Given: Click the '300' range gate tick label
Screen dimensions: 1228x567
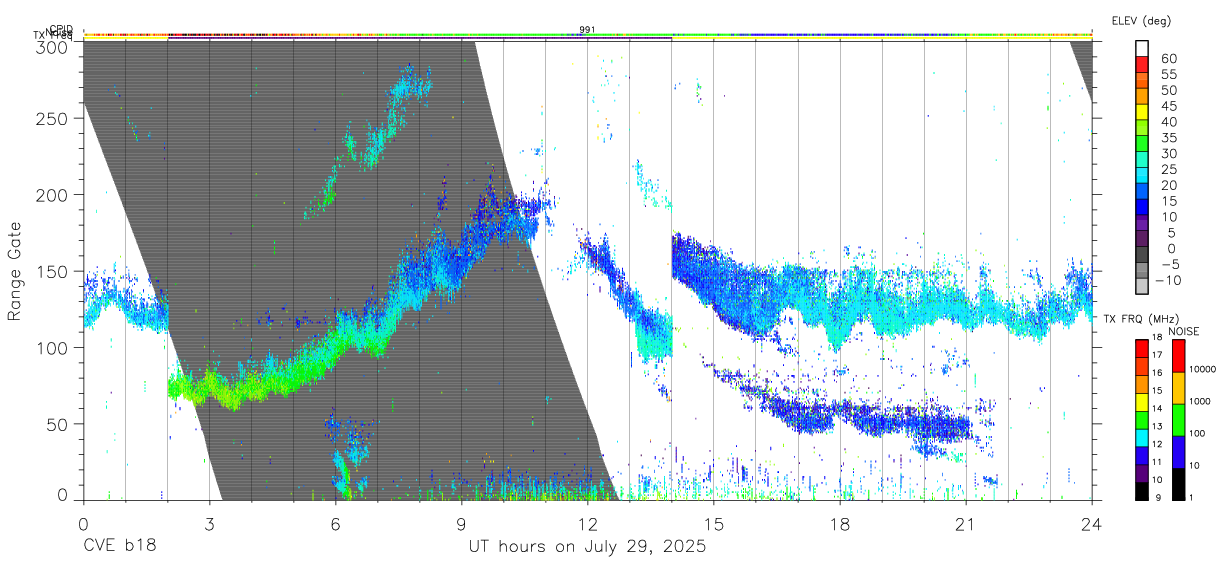Looking at the screenshot, I should 50,47.
